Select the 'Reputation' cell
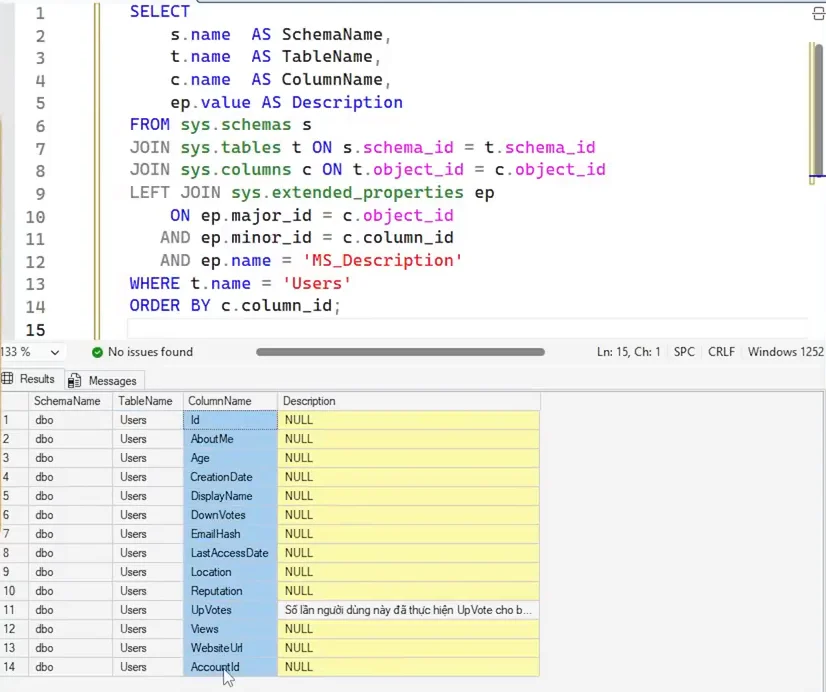826x692 pixels. pyautogui.click(x=230, y=591)
